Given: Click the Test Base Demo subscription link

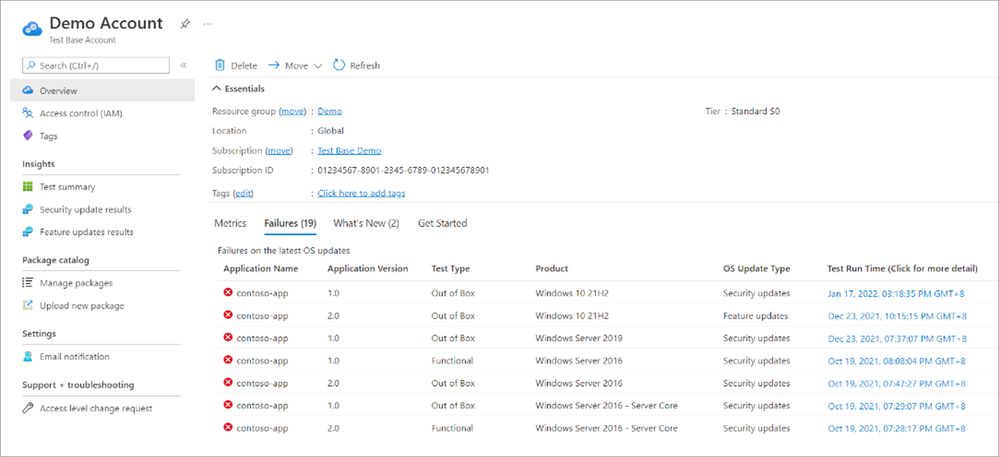Looking at the screenshot, I should pos(349,151).
